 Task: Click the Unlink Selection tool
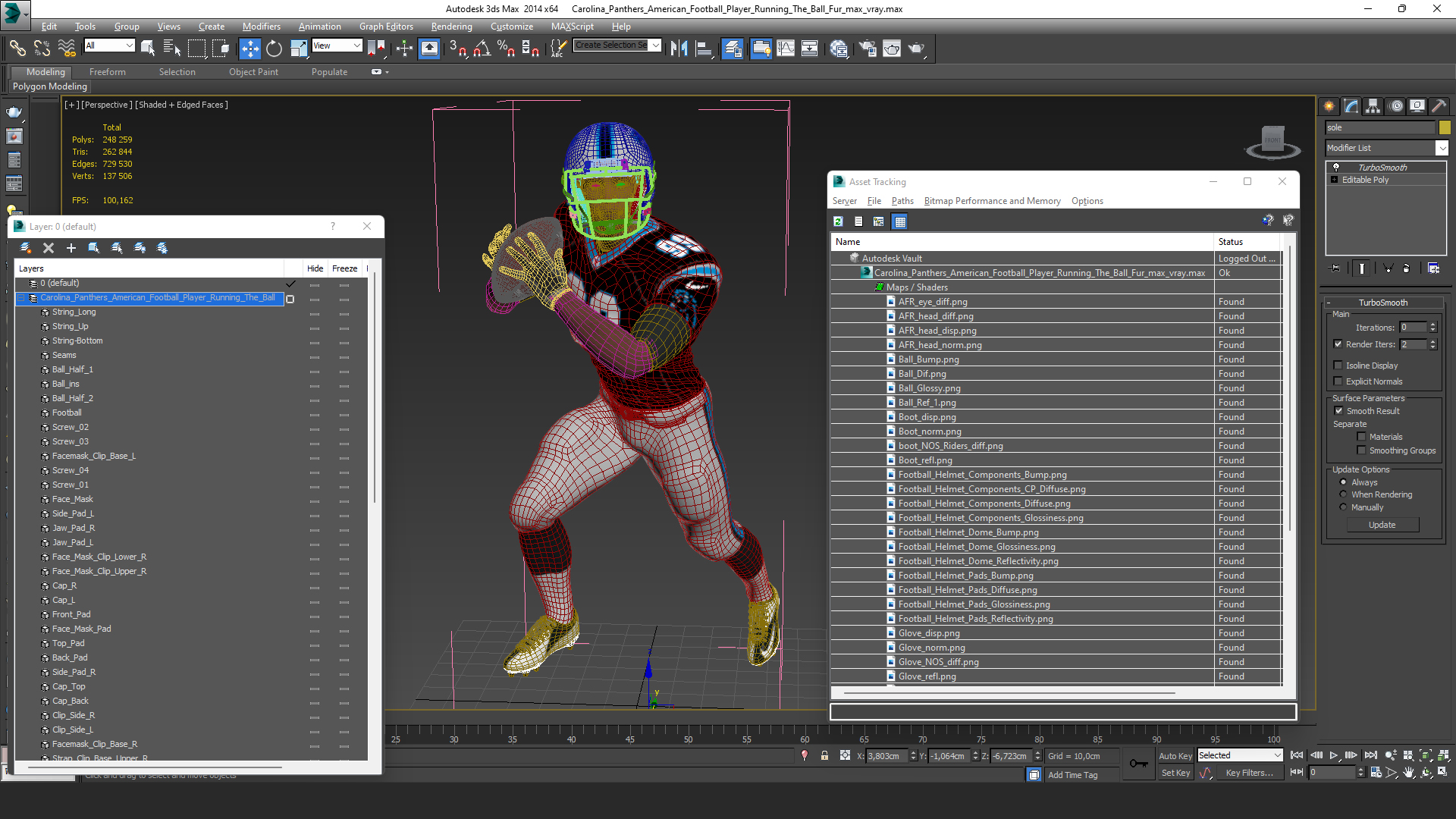[42, 49]
